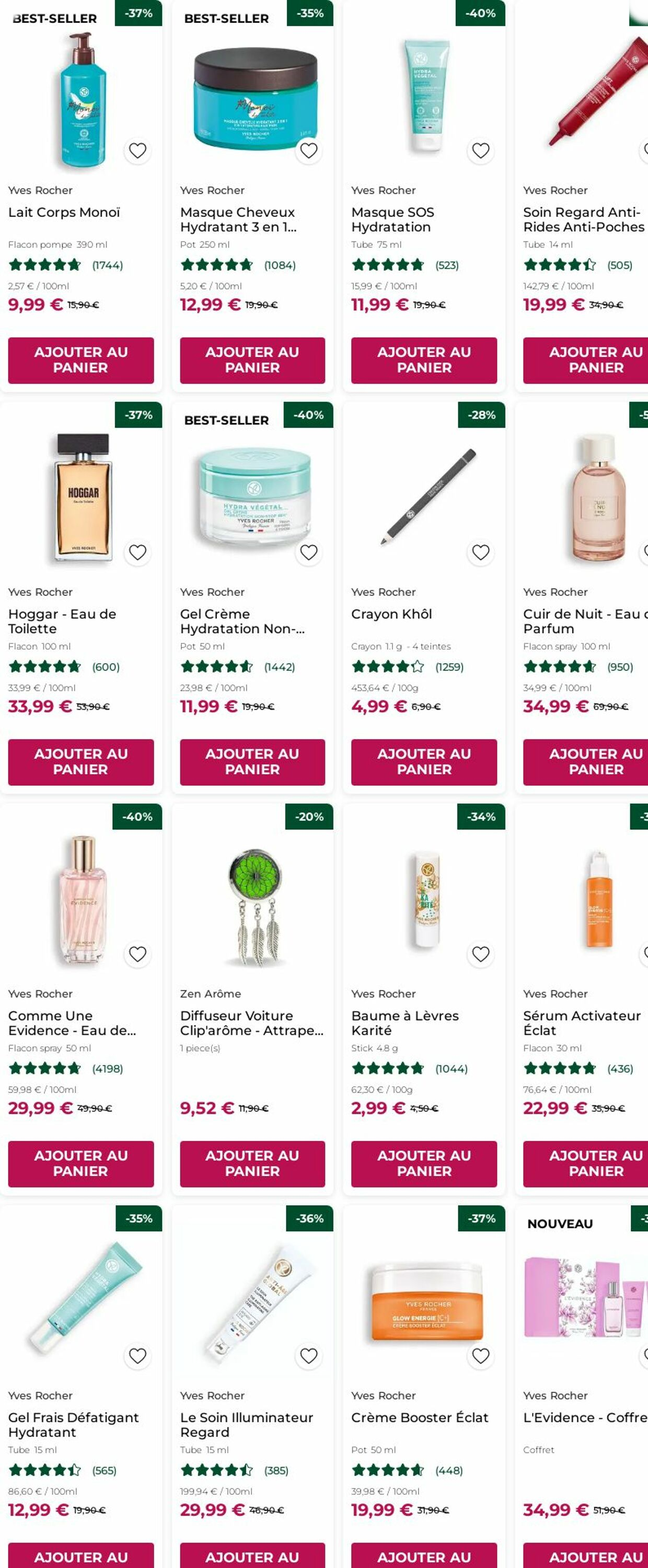Viewport: 648px width, 1568px height.
Task: Toggle favorite on Le Soin Illuminateur Regard
Action: [x=309, y=1356]
